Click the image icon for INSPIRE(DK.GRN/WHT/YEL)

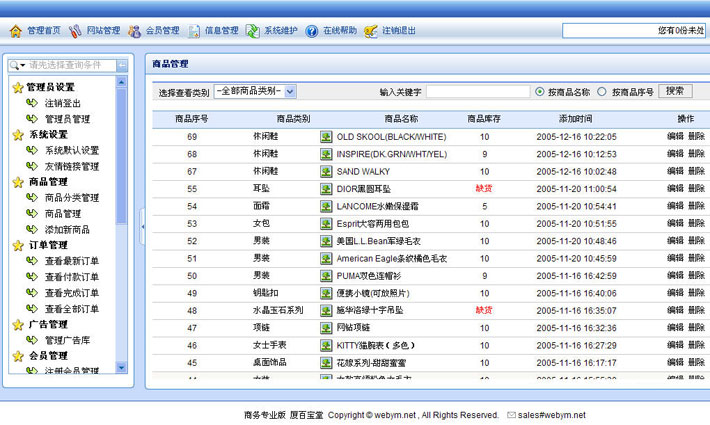click(x=326, y=154)
